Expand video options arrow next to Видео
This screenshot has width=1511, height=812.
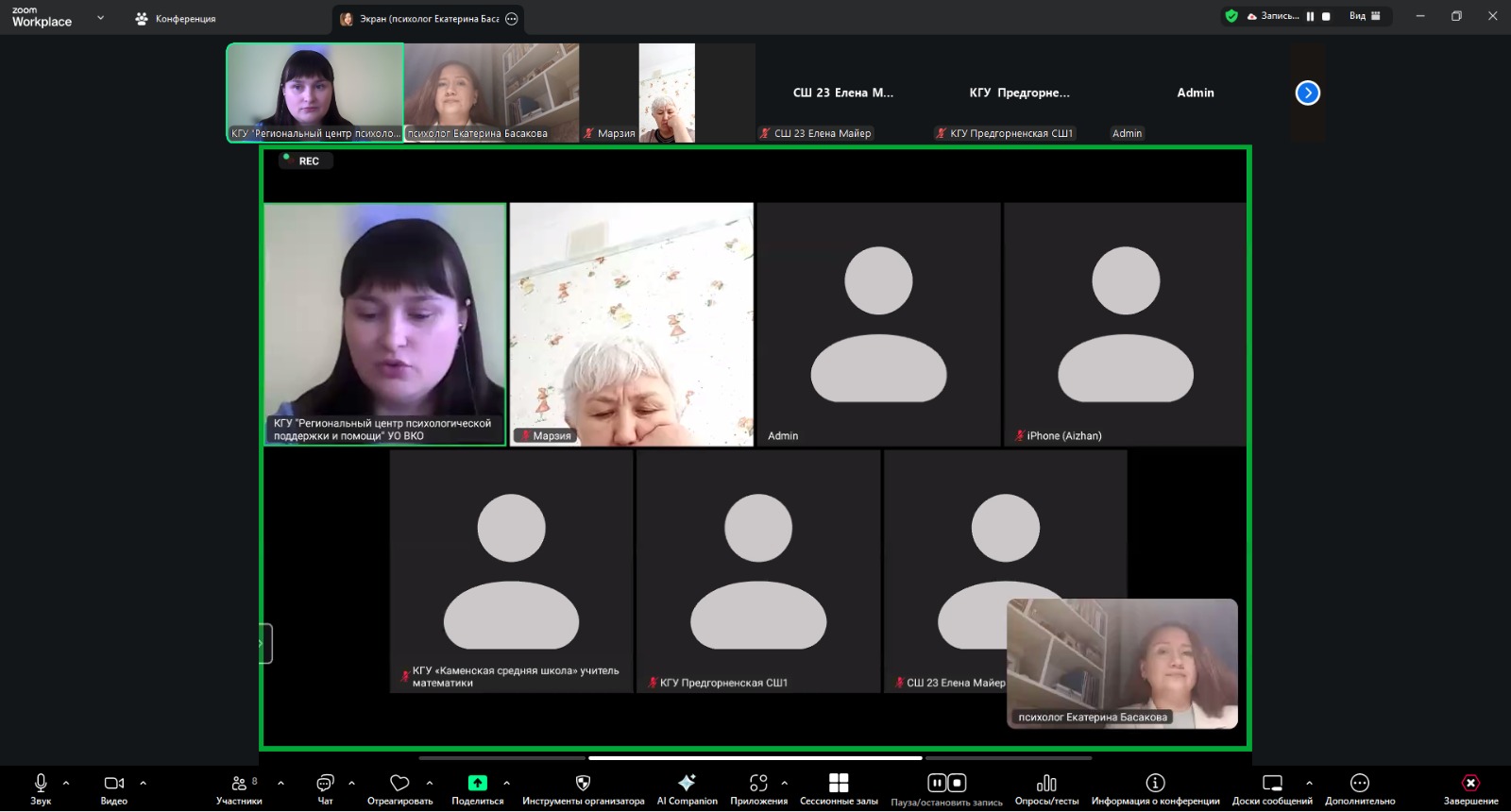[x=144, y=783]
